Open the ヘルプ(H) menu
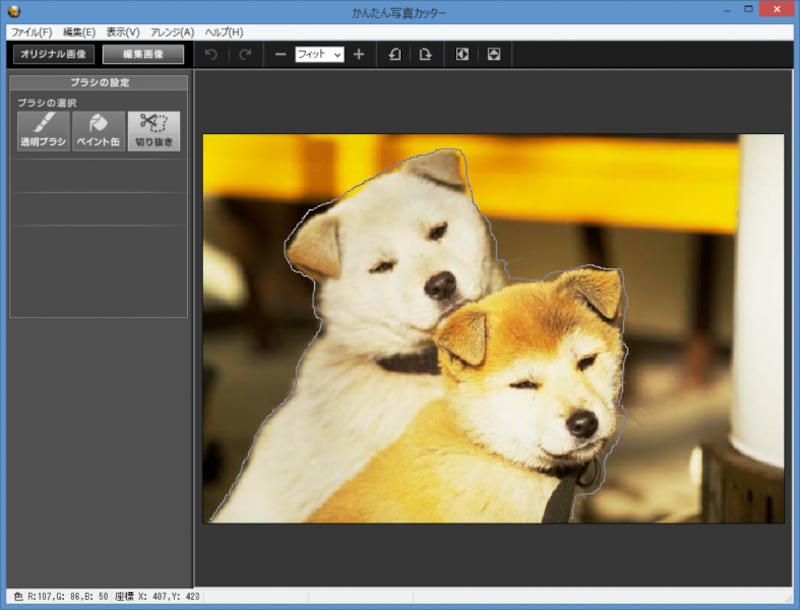This screenshot has height=610, width=800. click(x=224, y=32)
